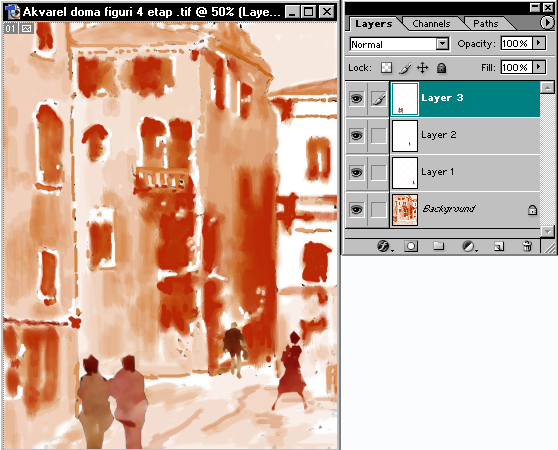The height and width of the screenshot is (450, 558).
Task: Open the Fill slider arrow
Action: coord(539,67)
